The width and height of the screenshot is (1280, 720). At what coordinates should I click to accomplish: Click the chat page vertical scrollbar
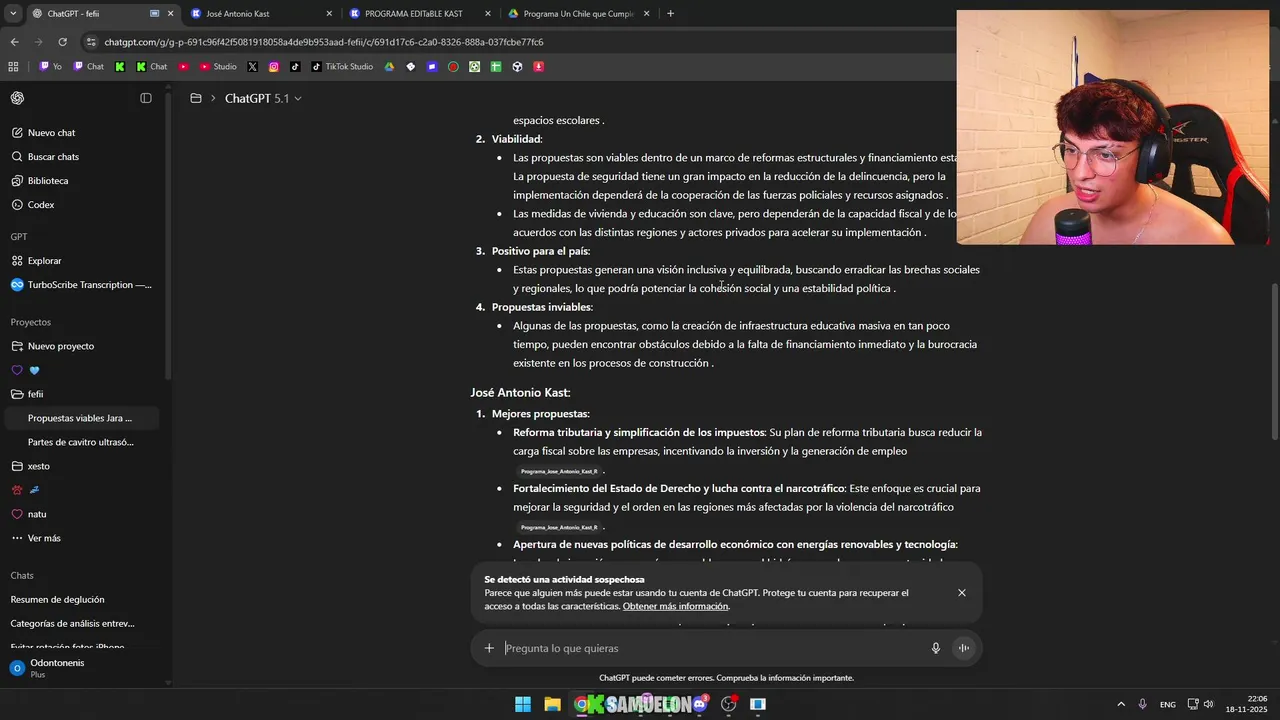pyautogui.click(x=1274, y=360)
